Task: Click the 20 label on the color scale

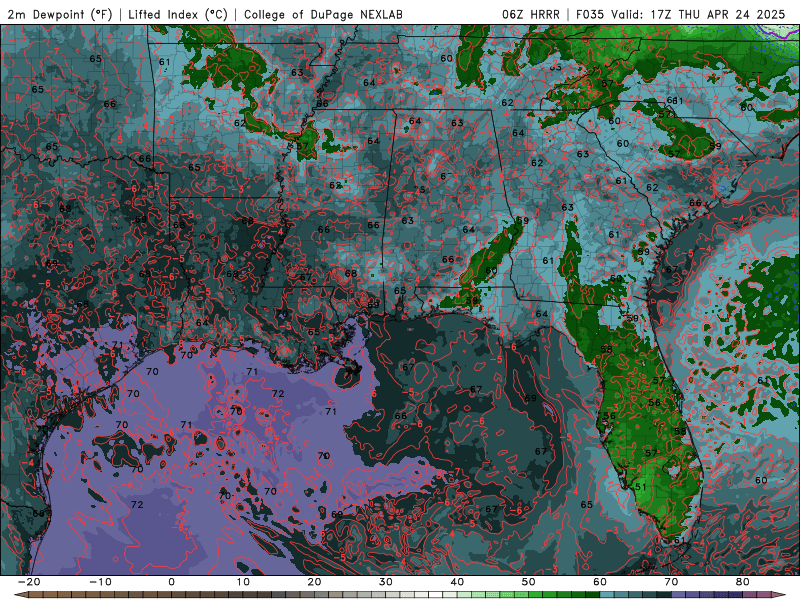Action: 314,582
